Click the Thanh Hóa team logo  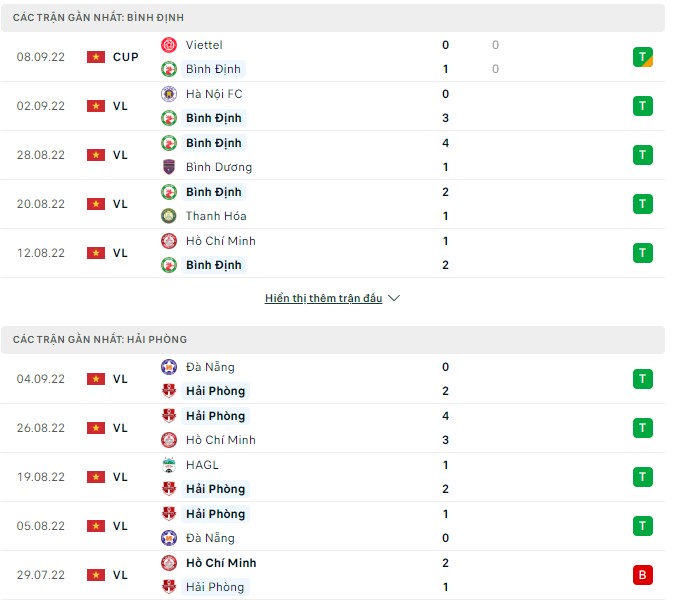coord(169,216)
